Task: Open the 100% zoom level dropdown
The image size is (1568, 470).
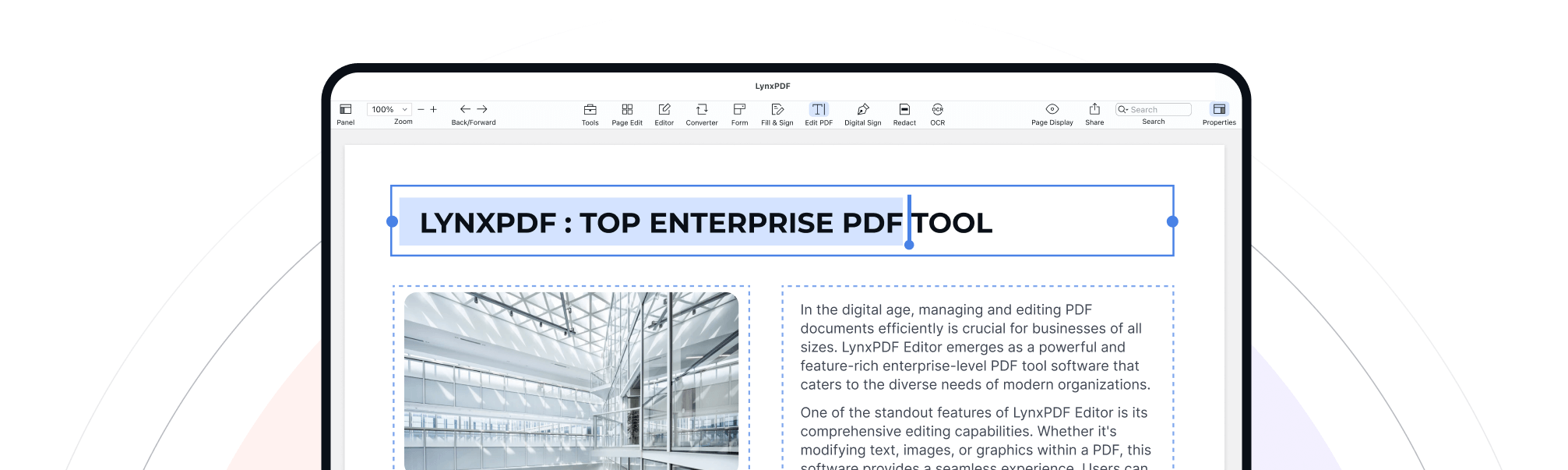Action: (389, 110)
